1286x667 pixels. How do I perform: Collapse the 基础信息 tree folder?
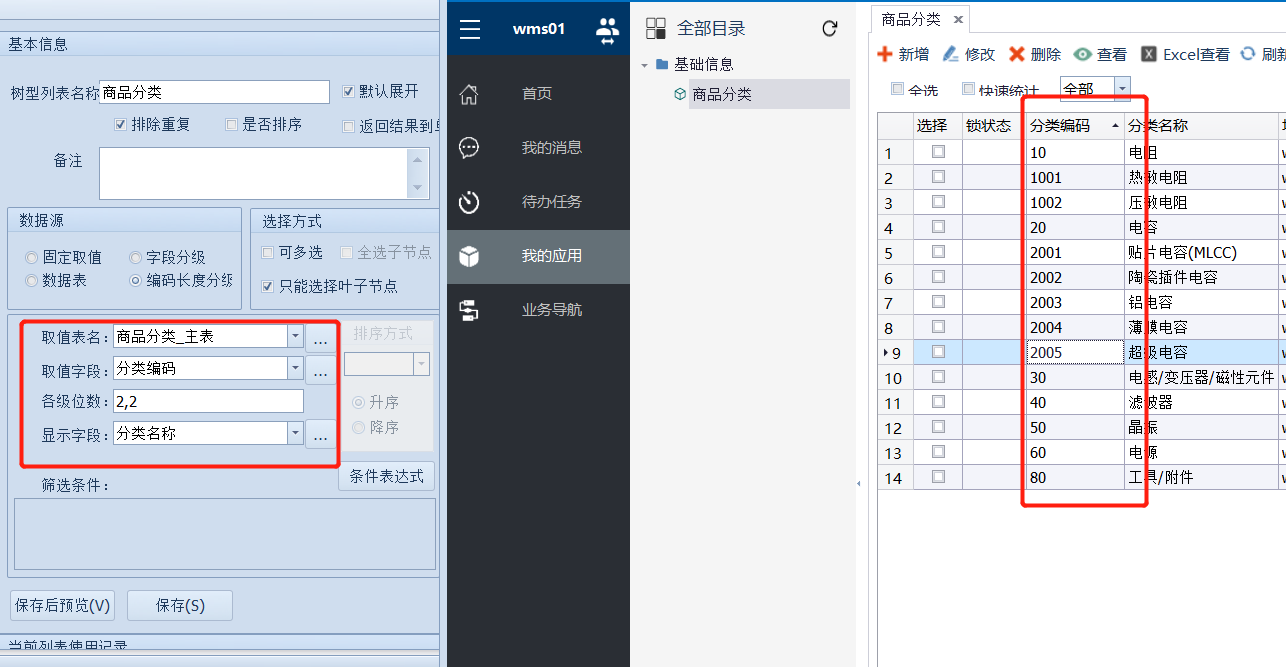click(x=645, y=65)
